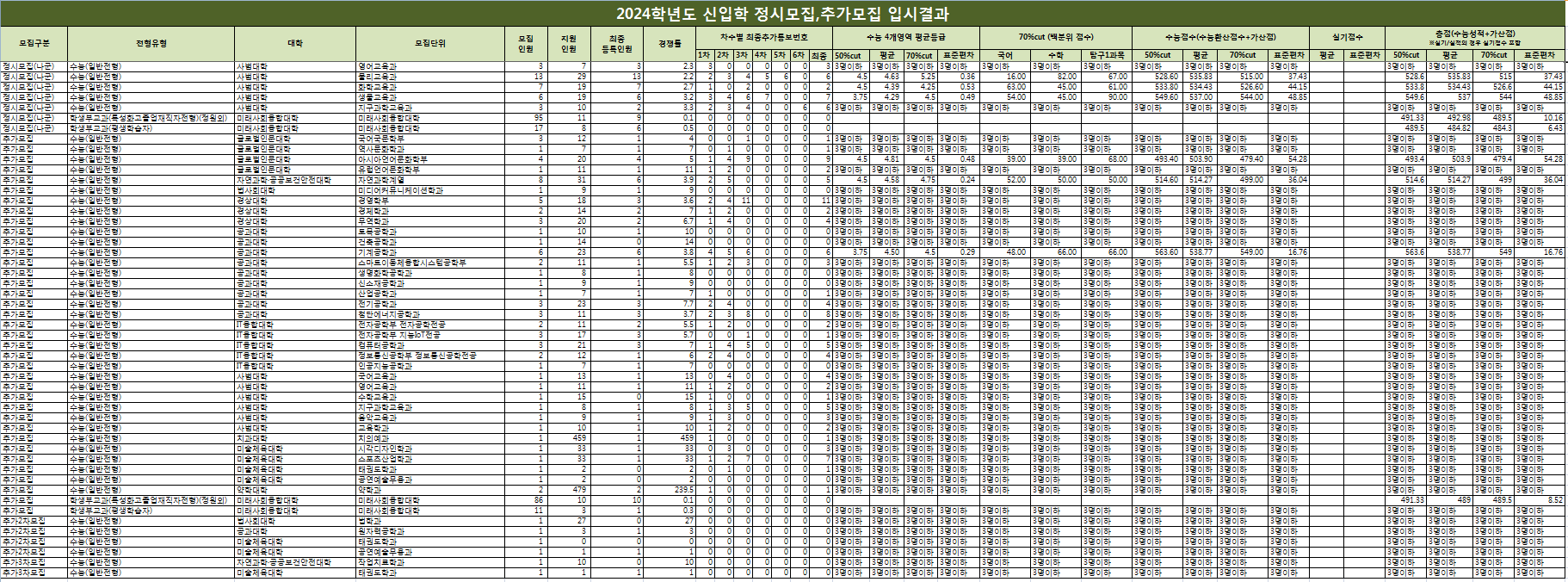
Task: Select the '563.60' 50%cut cell under 수능점수
Action: [1157, 252]
